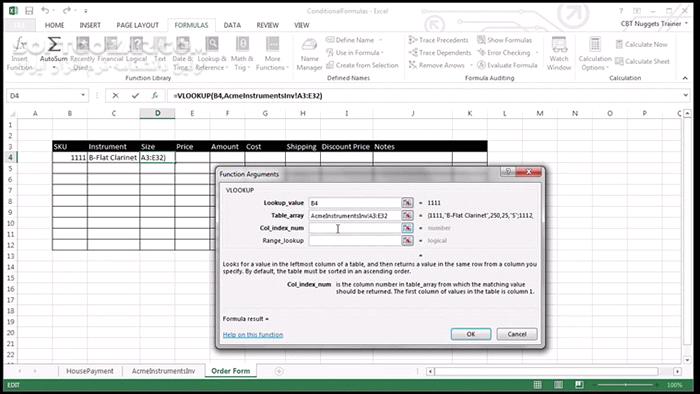Open Math & Trig functions
This screenshot has width=700, height=394.
pyautogui.click(x=242, y=54)
